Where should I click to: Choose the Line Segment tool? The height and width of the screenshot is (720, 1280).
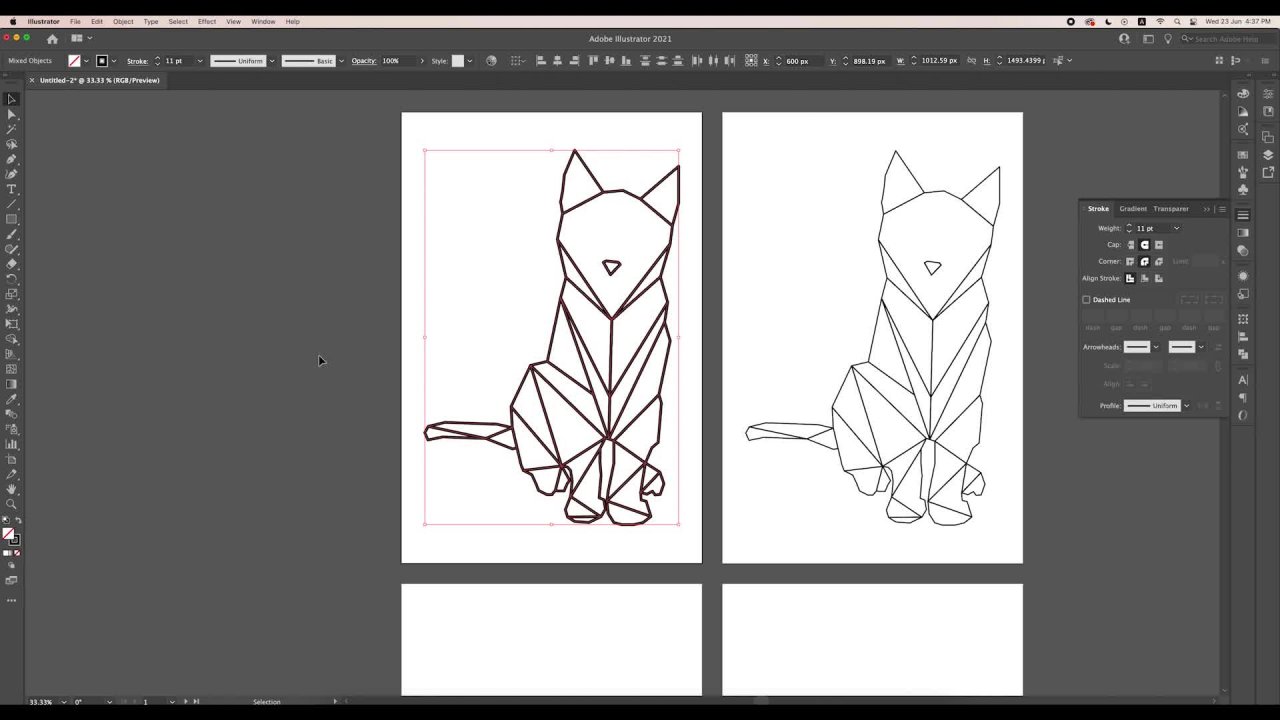[11, 204]
